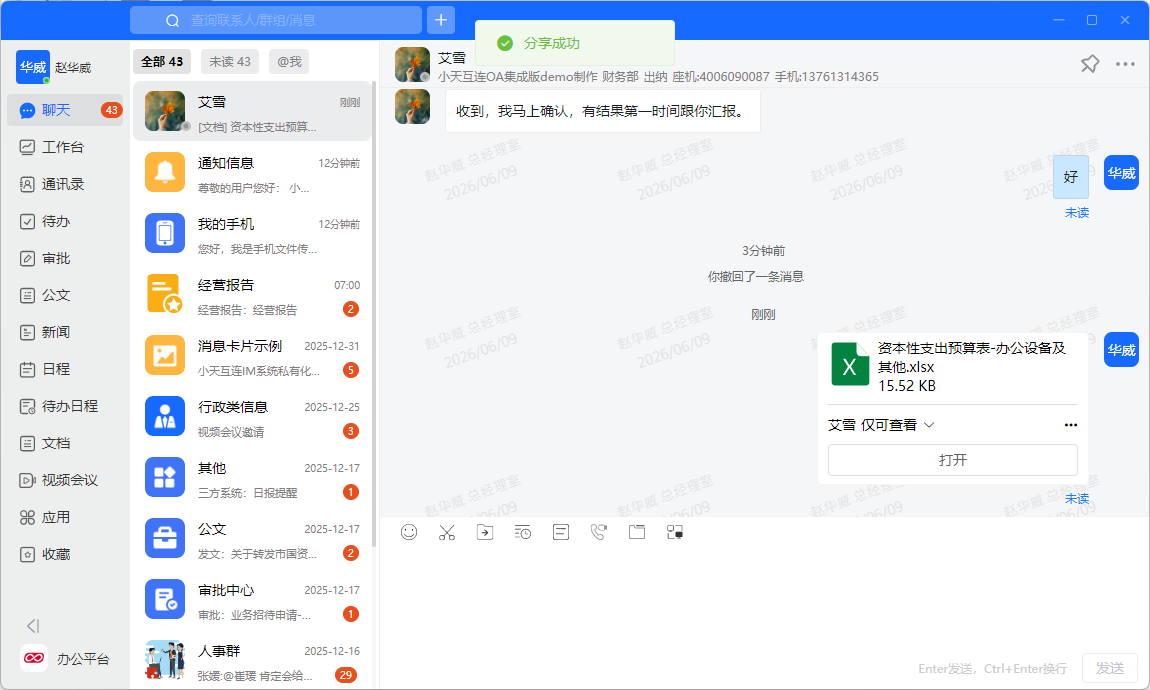Viewport: 1150px width, 690px height.
Task: Switch to @我 tab
Action: 289,62
